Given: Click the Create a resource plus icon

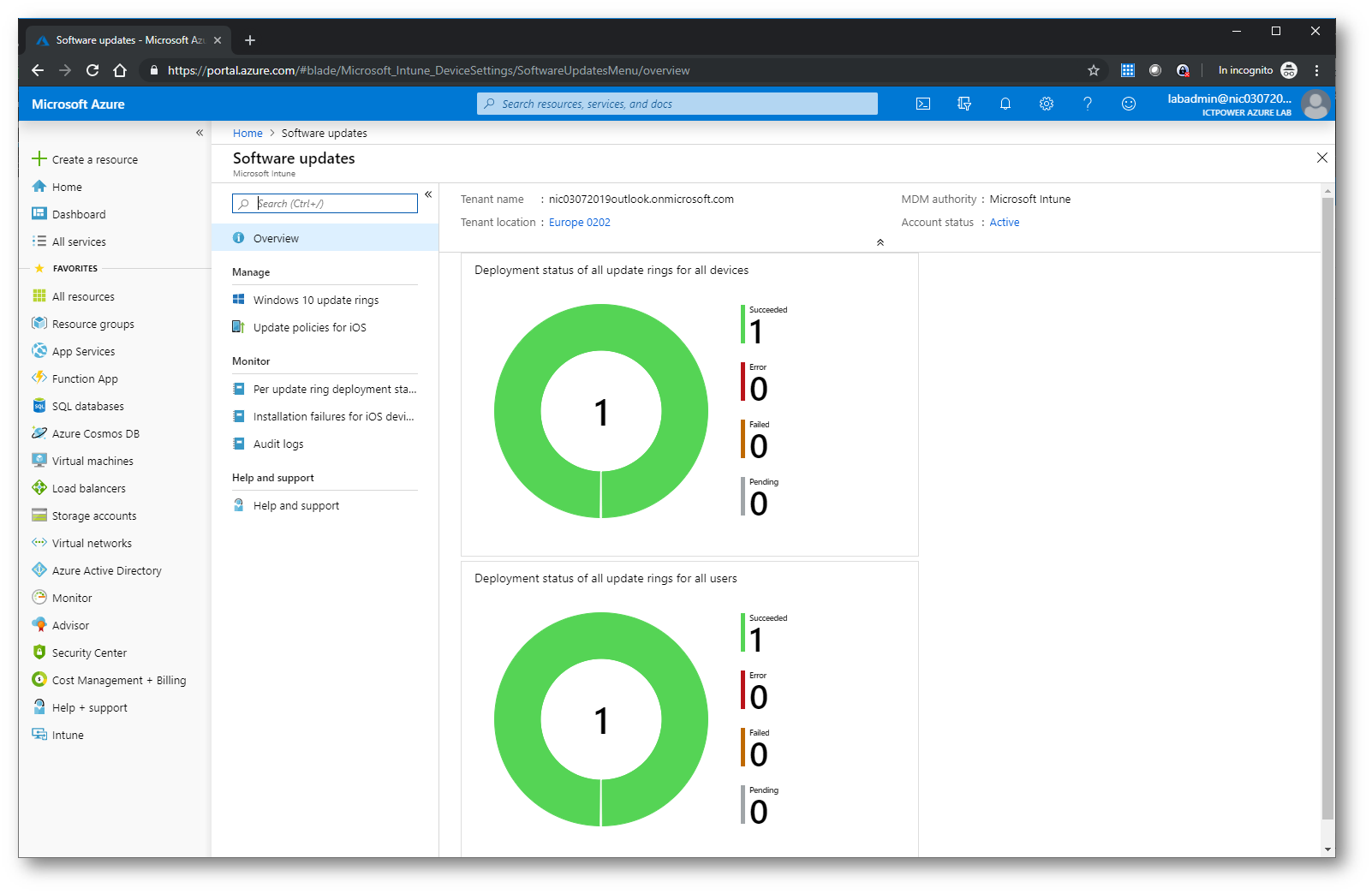Looking at the screenshot, I should [x=39, y=159].
